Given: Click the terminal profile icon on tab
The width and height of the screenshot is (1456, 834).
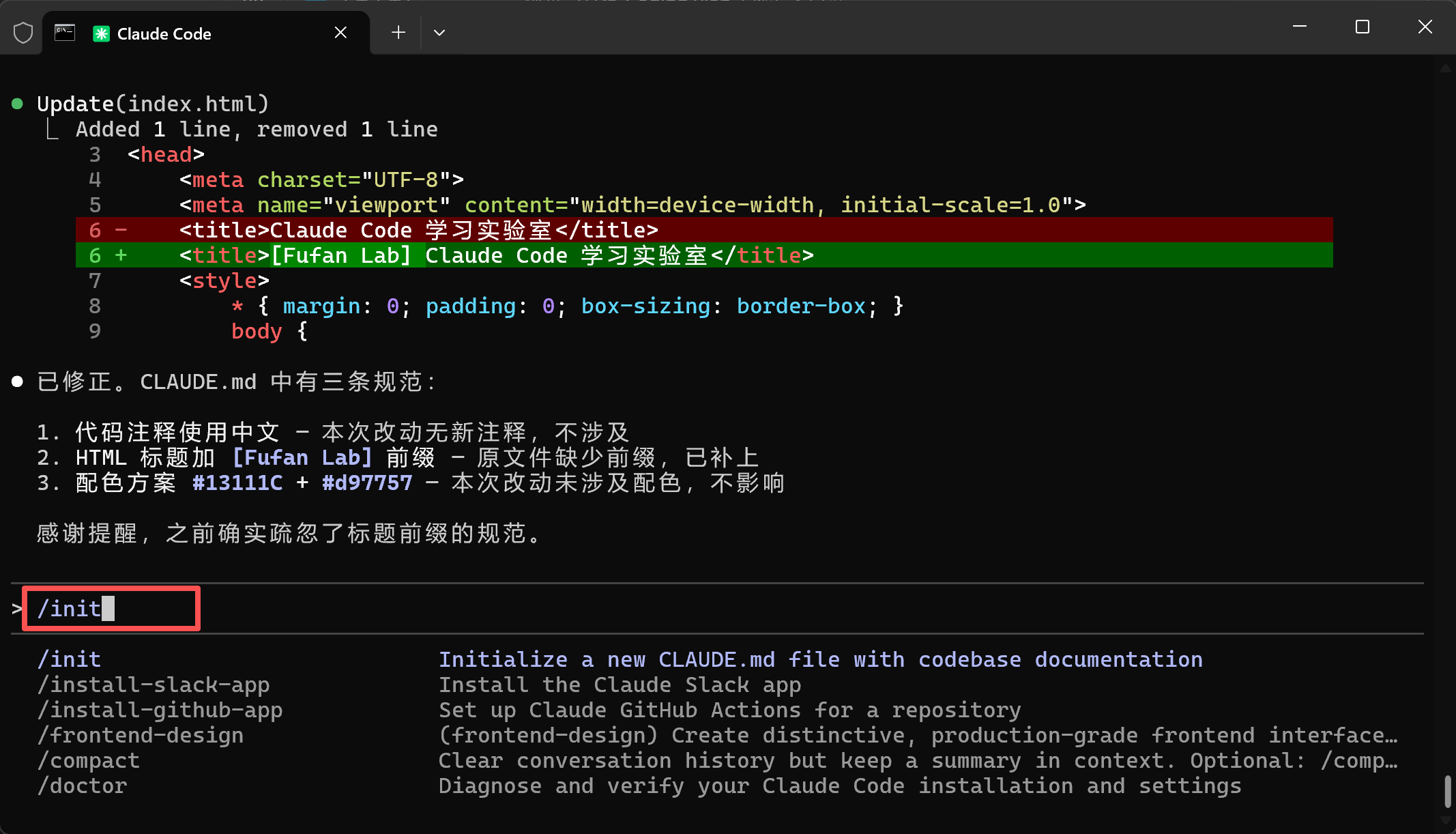Looking at the screenshot, I should (x=65, y=33).
